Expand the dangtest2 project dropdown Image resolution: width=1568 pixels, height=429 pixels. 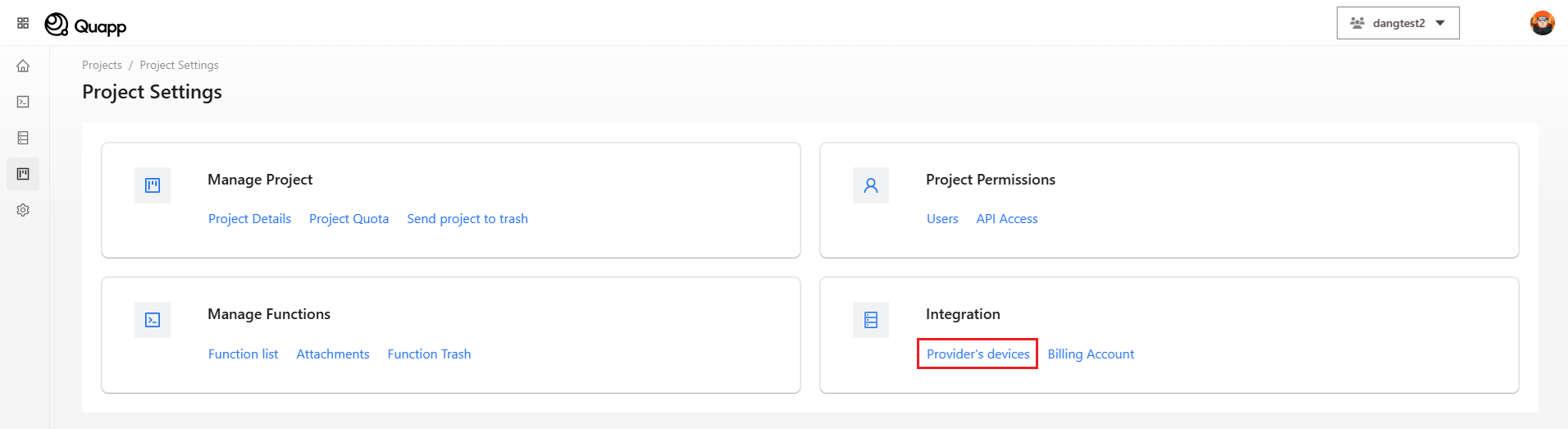click(1397, 23)
